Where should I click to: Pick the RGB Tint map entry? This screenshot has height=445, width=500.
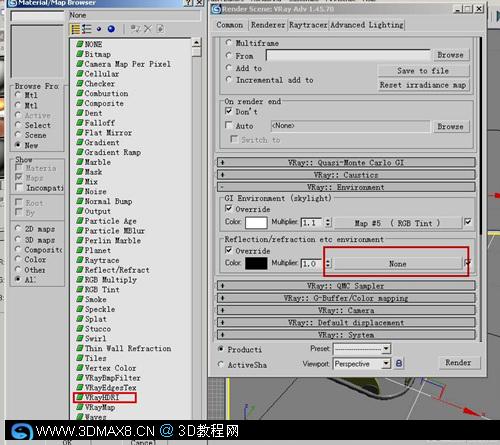coord(102,290)
